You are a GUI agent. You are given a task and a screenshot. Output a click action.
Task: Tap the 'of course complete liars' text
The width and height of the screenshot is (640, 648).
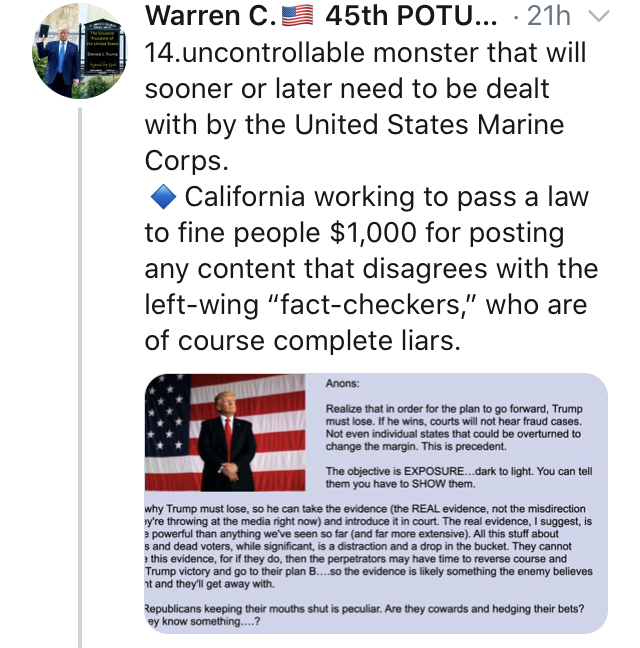pos(302,341)
